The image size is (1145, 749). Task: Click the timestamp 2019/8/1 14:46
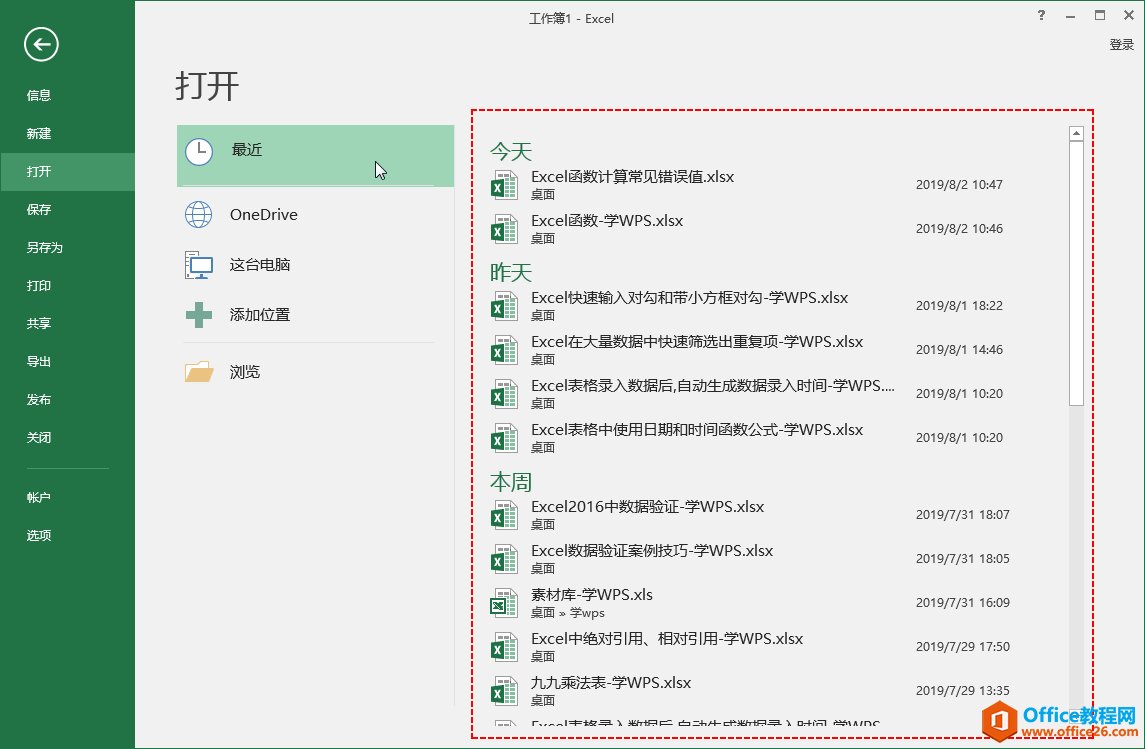959,350
